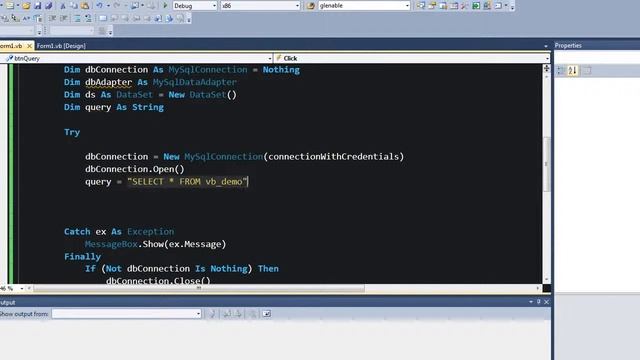Click the editor horizontal scrollbar thumb
The height and width of the screenshot is (360, 640).
199,289
